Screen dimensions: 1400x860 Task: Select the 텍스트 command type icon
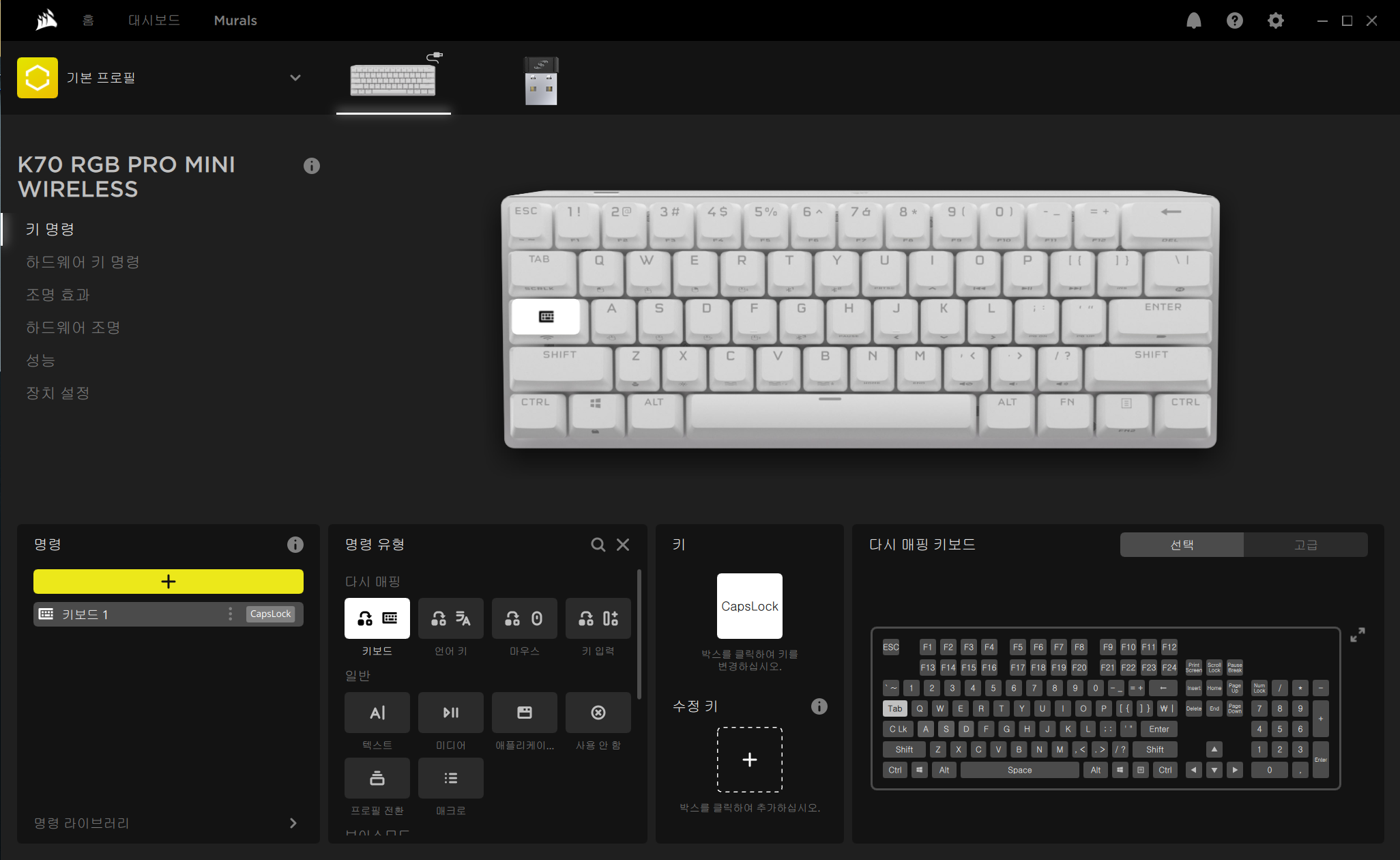click(377, 713)
